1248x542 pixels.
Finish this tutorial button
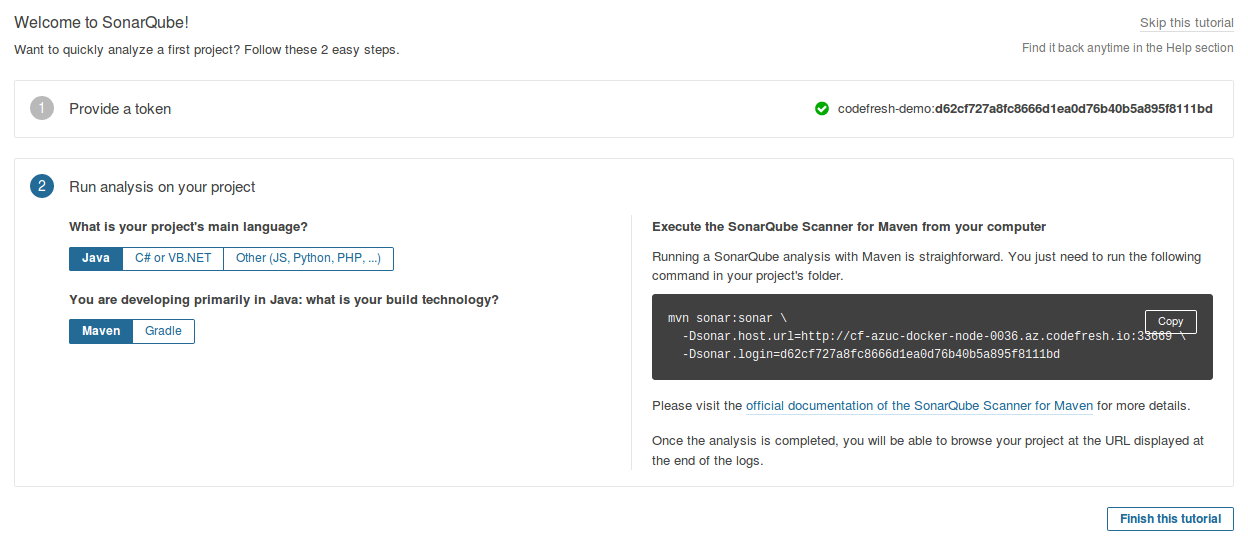pyautogui.click(x=1170, y=519)
